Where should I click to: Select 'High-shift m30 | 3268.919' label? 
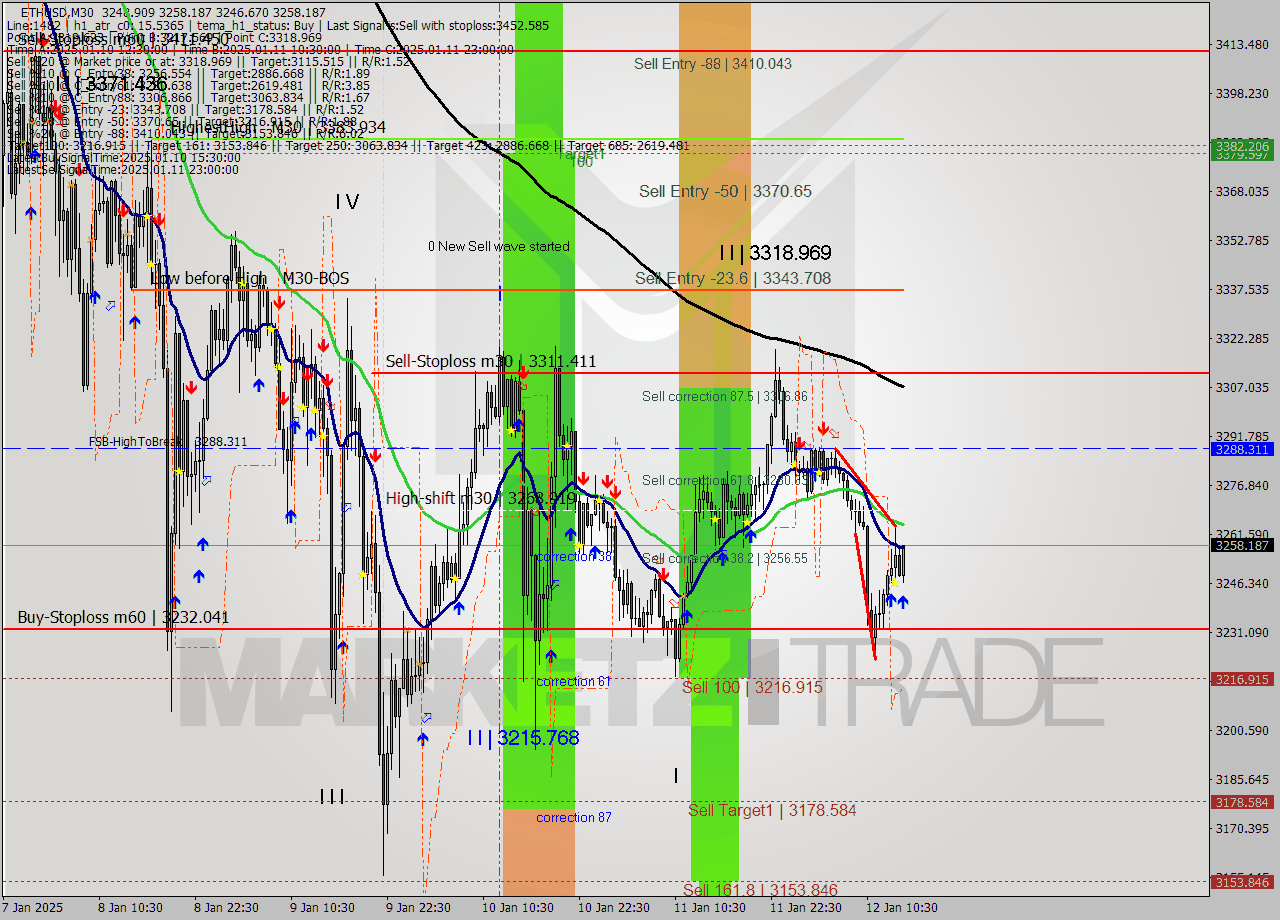tap(483, 498)
